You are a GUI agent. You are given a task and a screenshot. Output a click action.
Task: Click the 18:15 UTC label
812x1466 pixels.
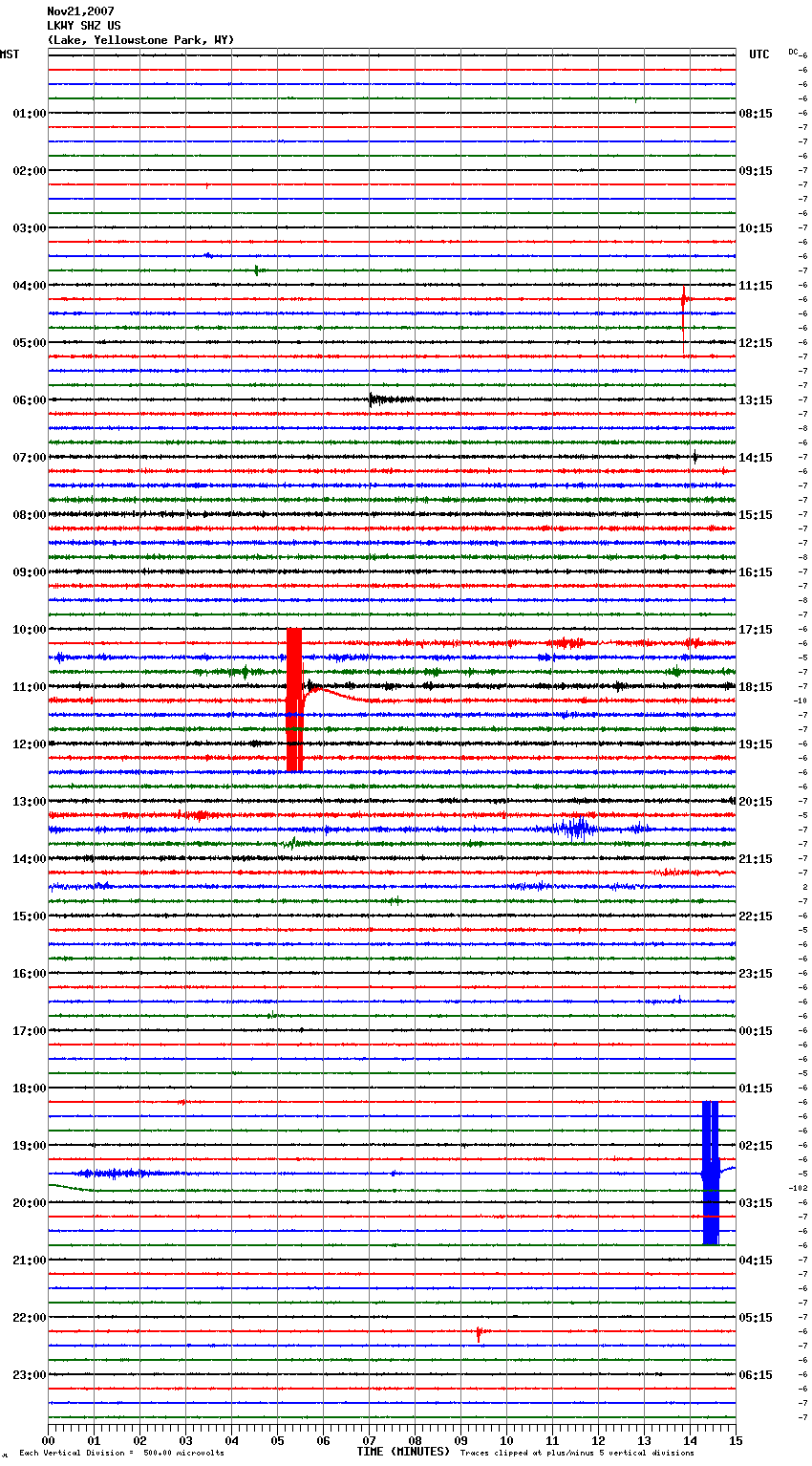pos(756,687)
